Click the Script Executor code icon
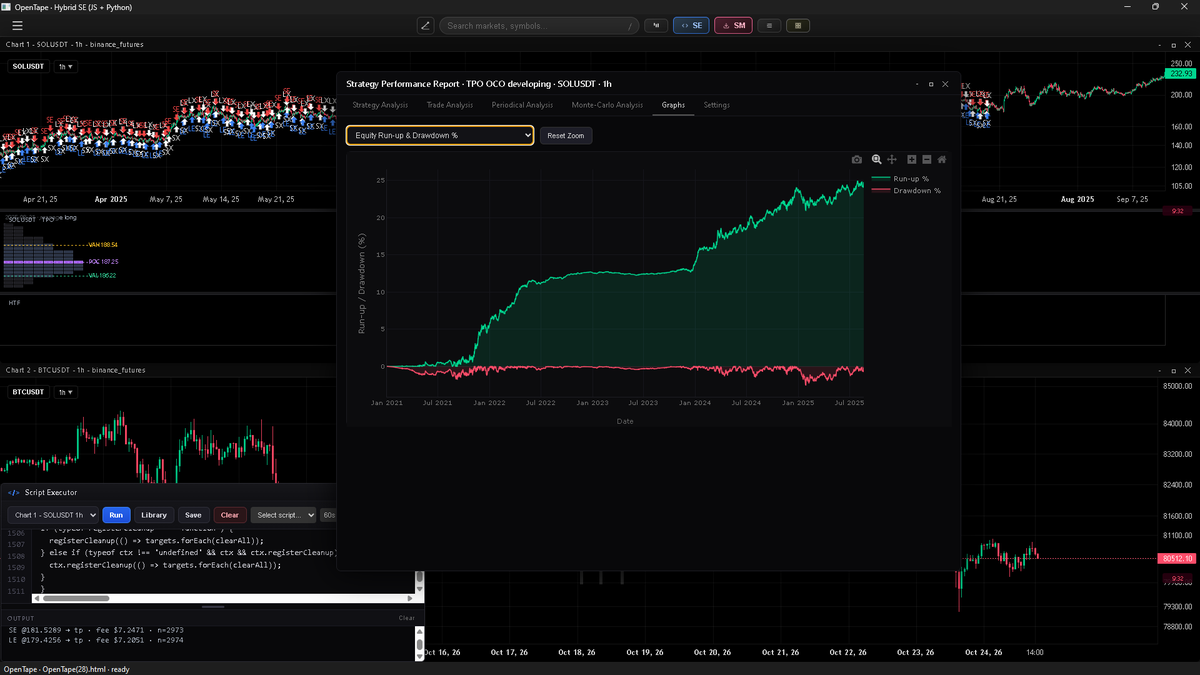1200x675 pixels. coord(13,492)
